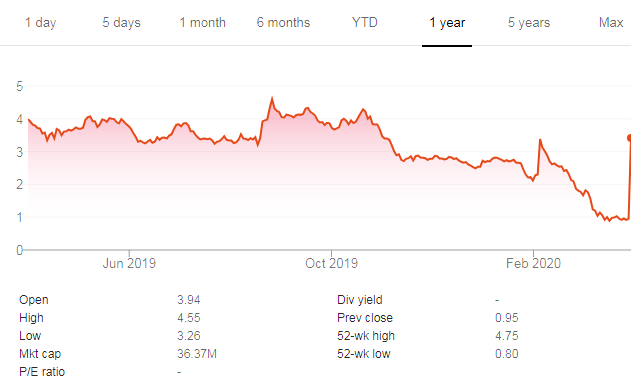
Task: Open the 1 month chart range
Action: [x=202, y=23]
